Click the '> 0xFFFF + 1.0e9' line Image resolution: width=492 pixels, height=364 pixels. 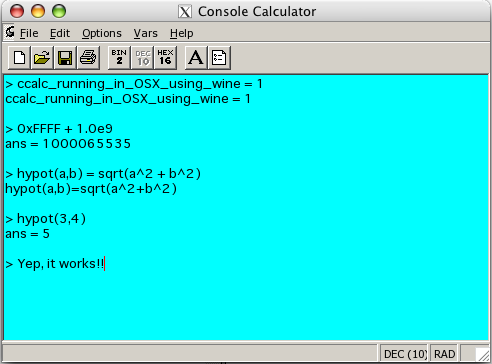59,129
